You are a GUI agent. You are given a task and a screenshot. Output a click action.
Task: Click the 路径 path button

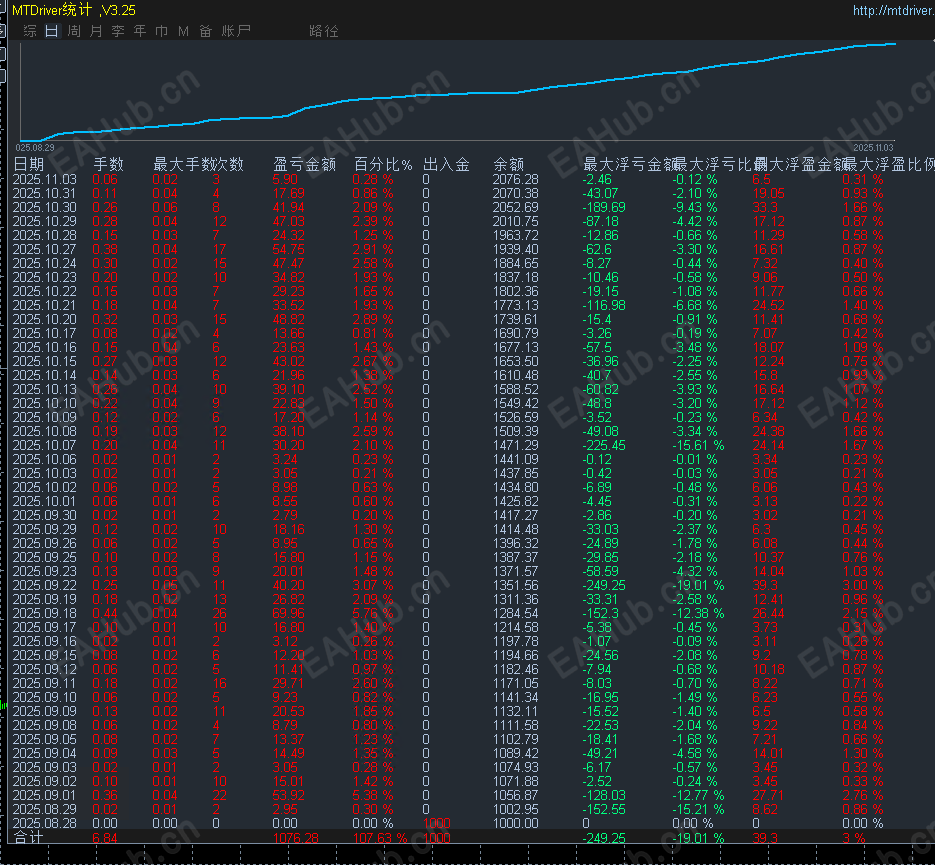coord(324,31)
